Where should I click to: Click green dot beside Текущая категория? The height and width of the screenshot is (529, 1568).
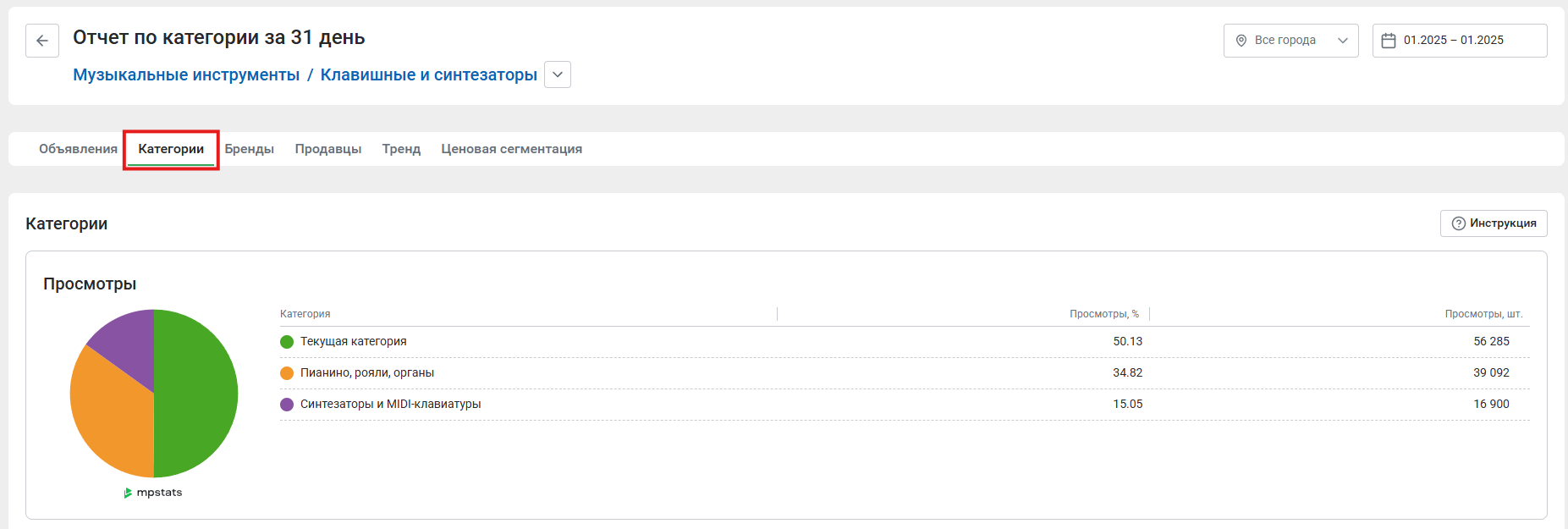287,342
